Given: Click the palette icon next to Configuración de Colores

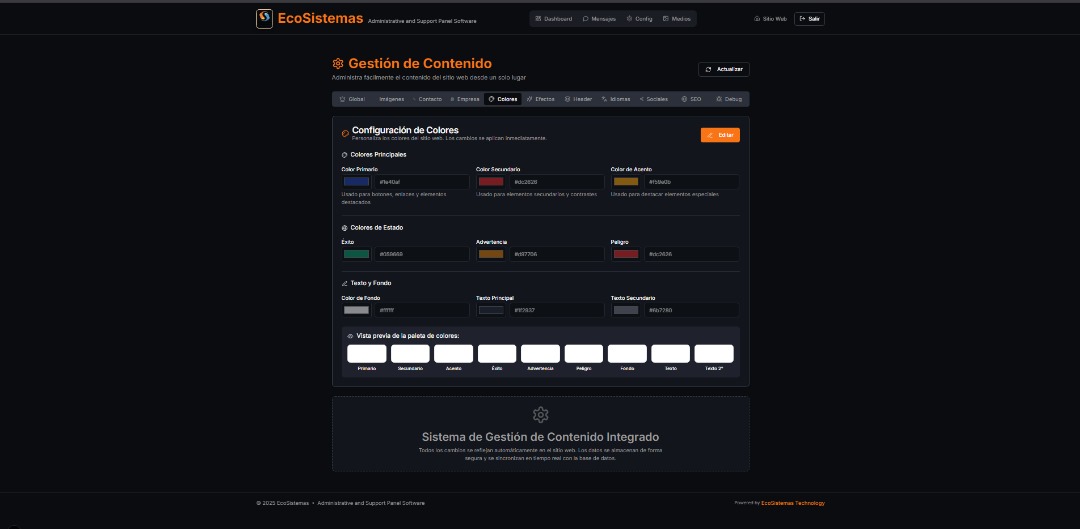Looking at the screenshot, I should point(345,134).
